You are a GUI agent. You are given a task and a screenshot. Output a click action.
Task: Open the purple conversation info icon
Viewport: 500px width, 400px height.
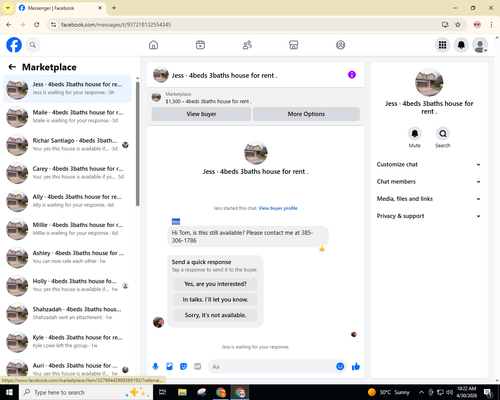pyautogui.click(x=352, y=75)
